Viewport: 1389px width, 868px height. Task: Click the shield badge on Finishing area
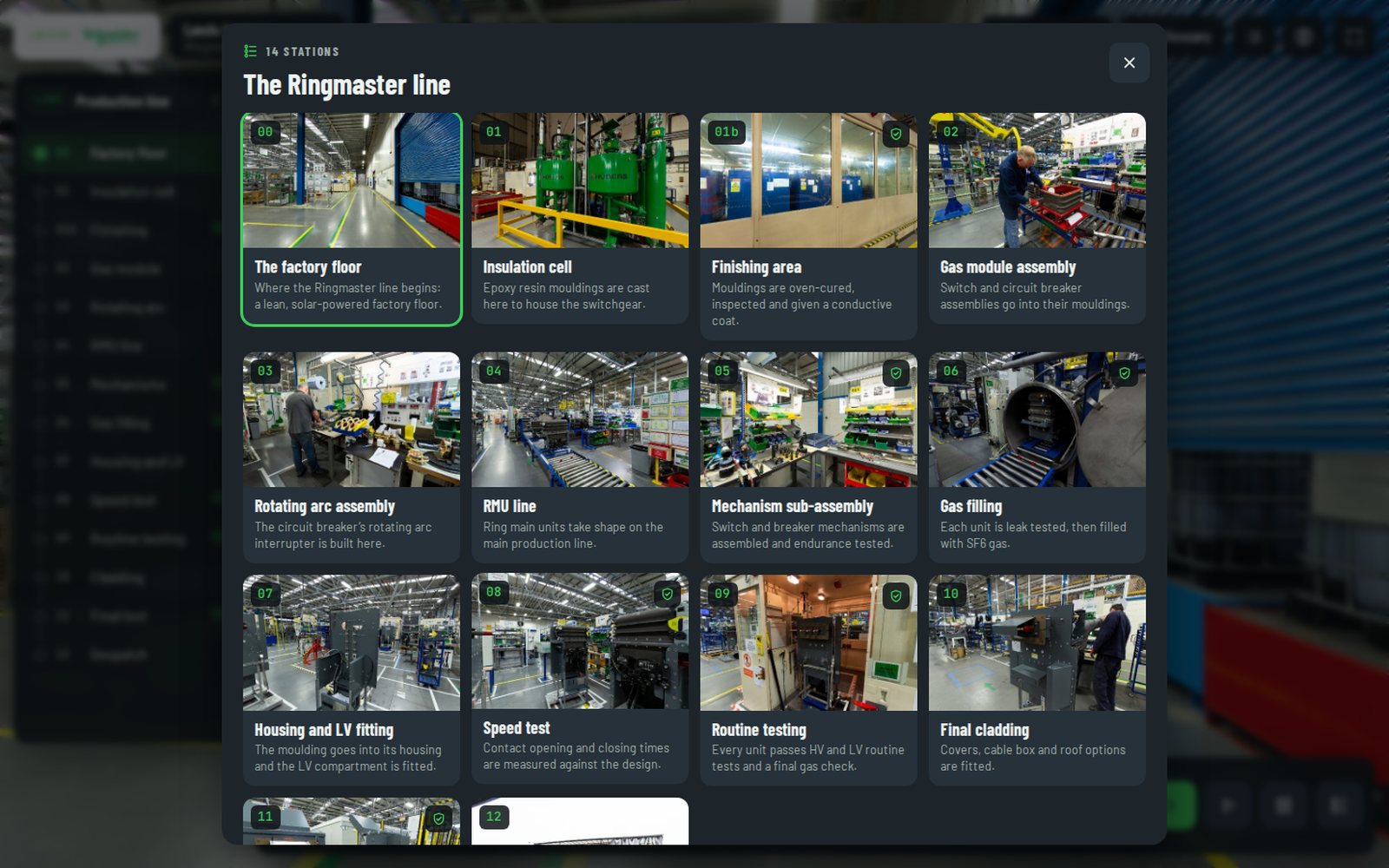point(896,134)
